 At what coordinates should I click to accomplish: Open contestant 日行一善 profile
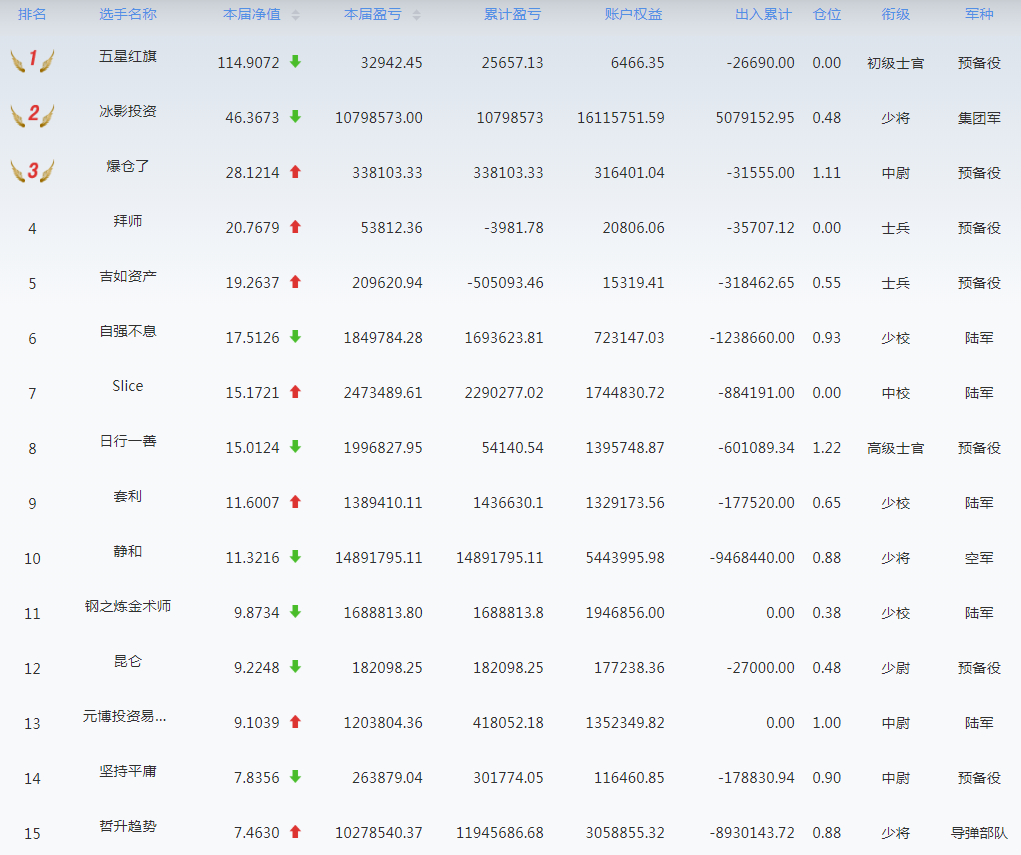click(128, 442)
